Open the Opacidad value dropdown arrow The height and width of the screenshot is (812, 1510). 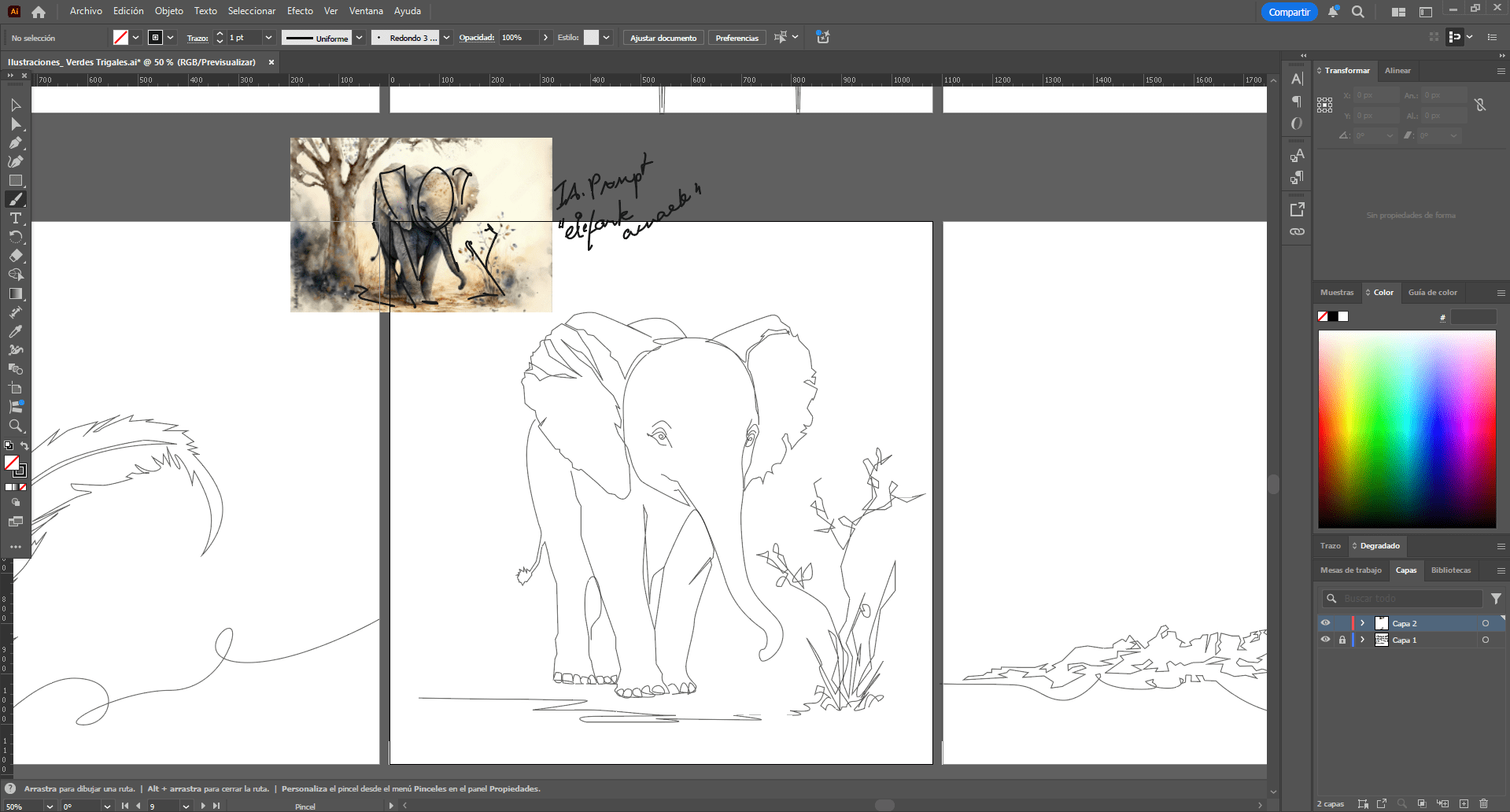point(545,38)
